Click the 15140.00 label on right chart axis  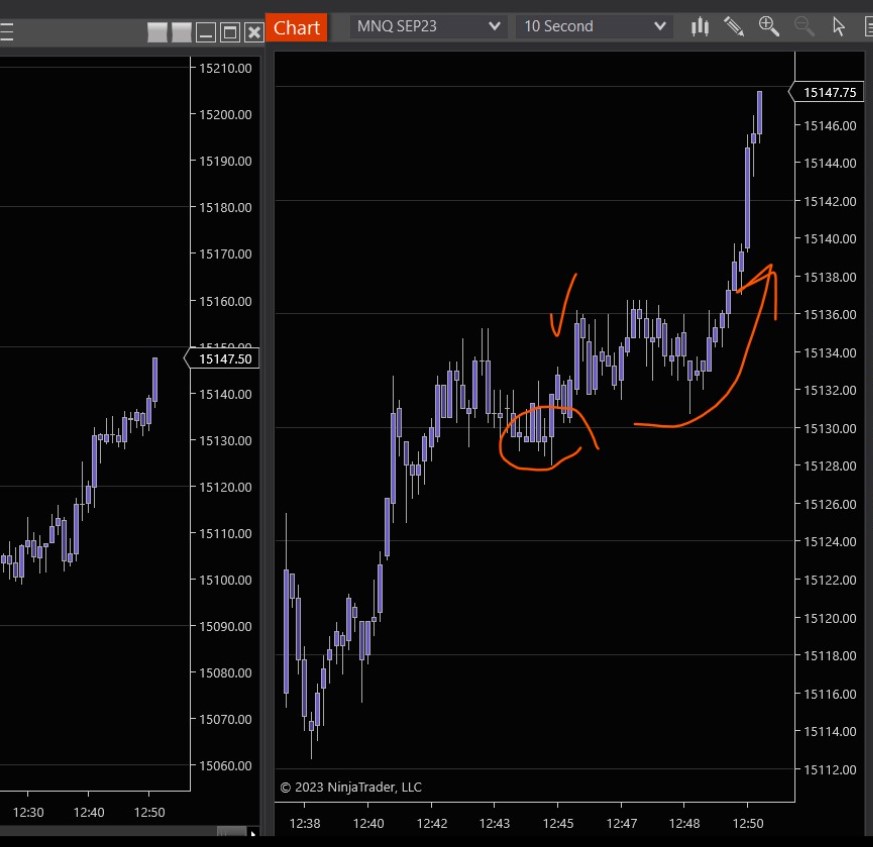(x=830, y=239)
